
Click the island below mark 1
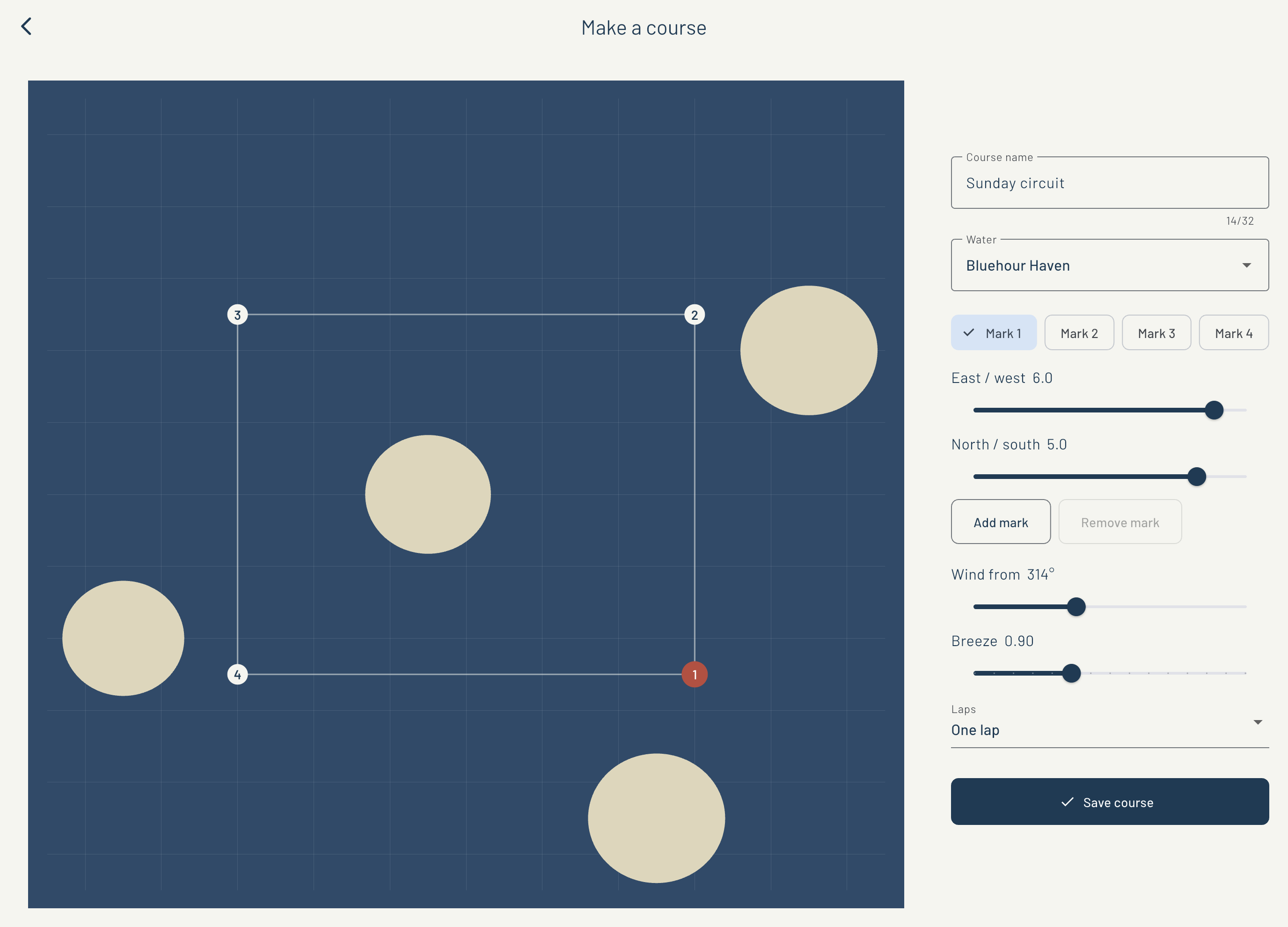tap(656, 818)
